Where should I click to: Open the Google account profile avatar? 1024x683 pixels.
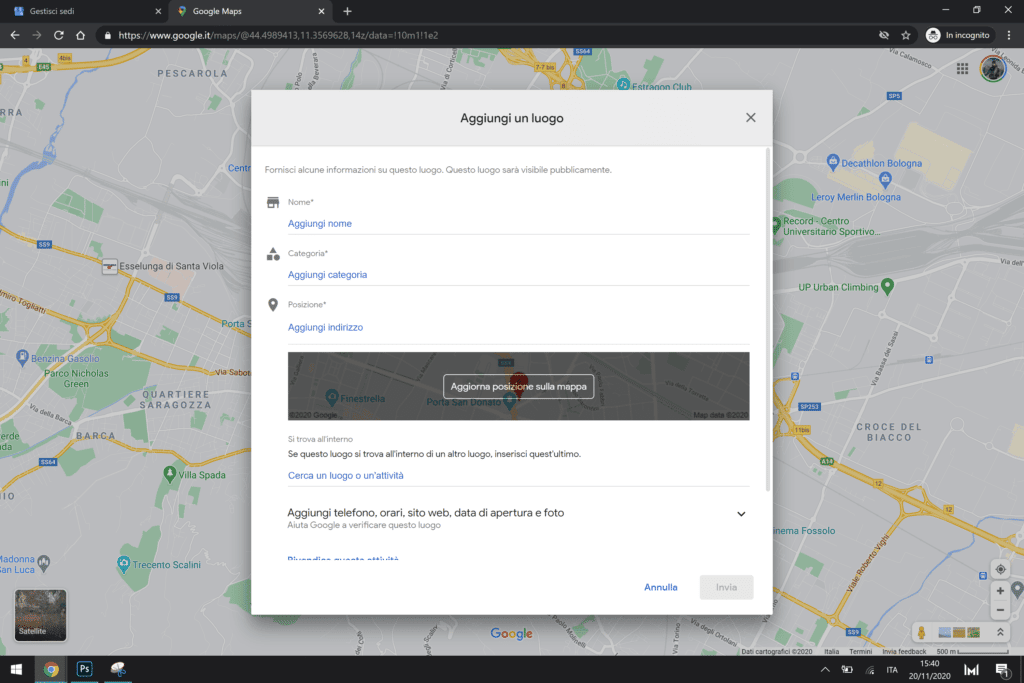[992, 68]
